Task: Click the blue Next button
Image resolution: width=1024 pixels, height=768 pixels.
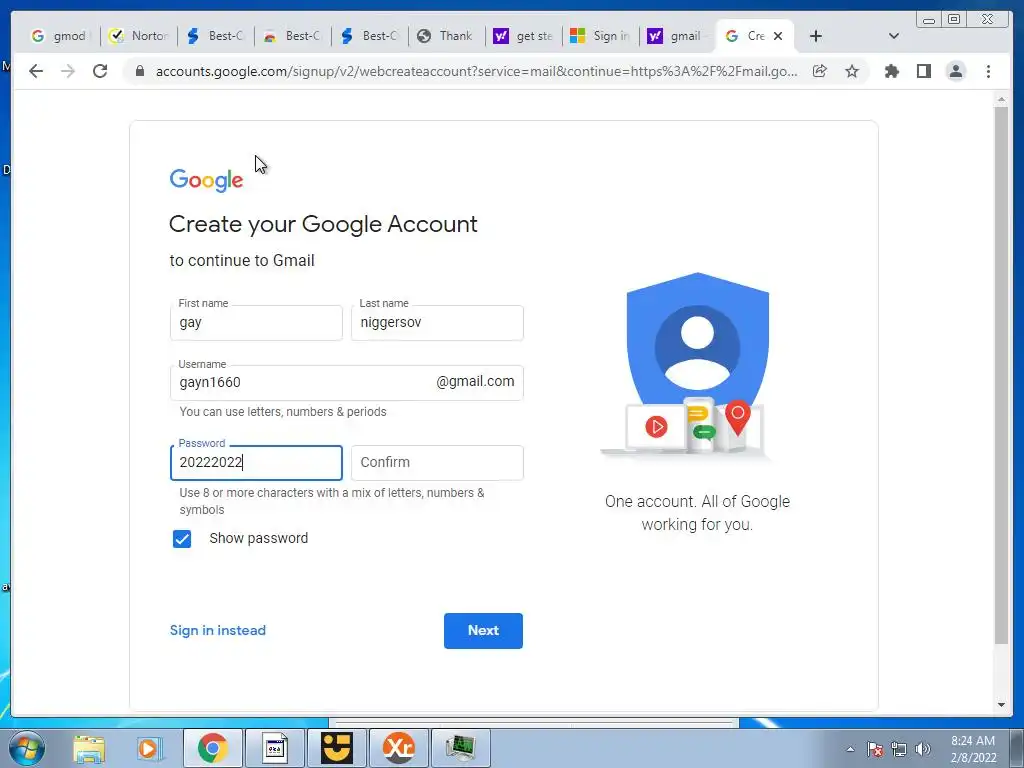Action: pos(483,631)
